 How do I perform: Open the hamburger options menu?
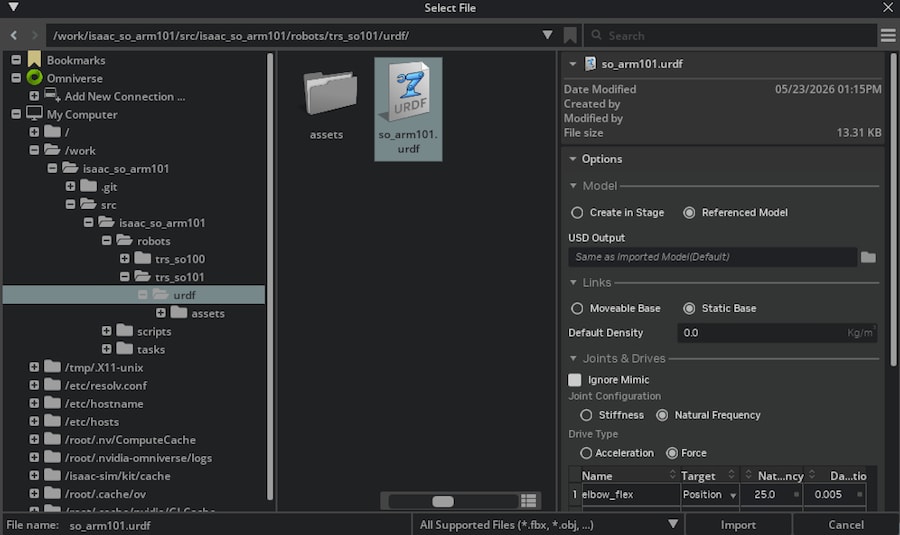(888, 36)
